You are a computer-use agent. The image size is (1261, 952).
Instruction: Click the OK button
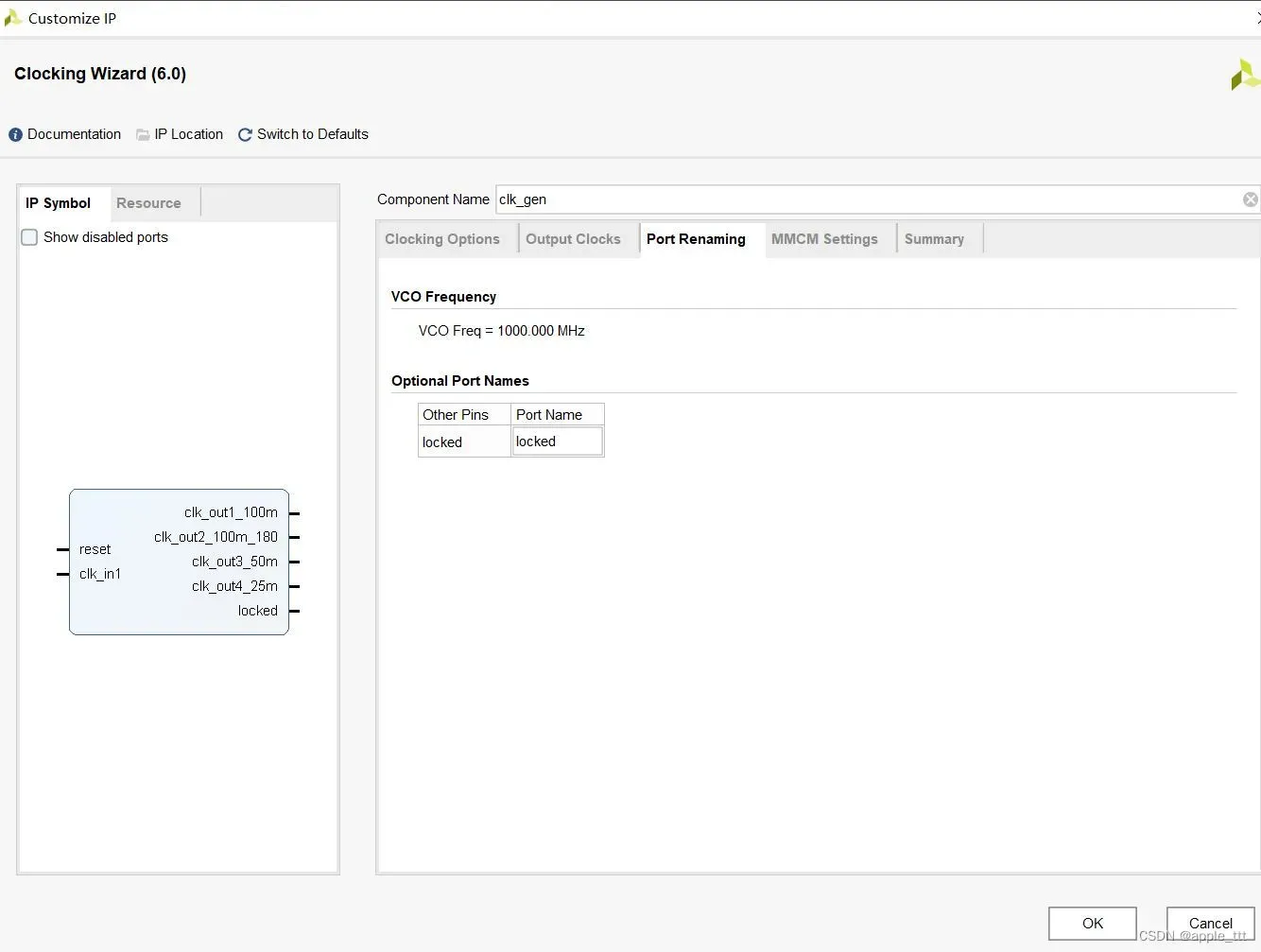1093,924
